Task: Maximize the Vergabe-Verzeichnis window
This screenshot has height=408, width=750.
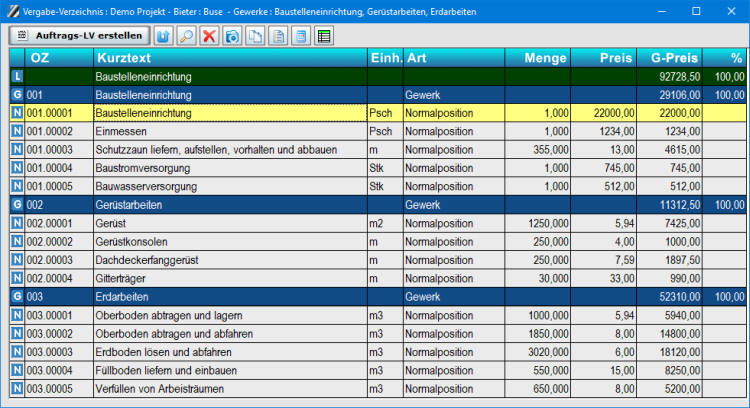Action: (696, 11)
